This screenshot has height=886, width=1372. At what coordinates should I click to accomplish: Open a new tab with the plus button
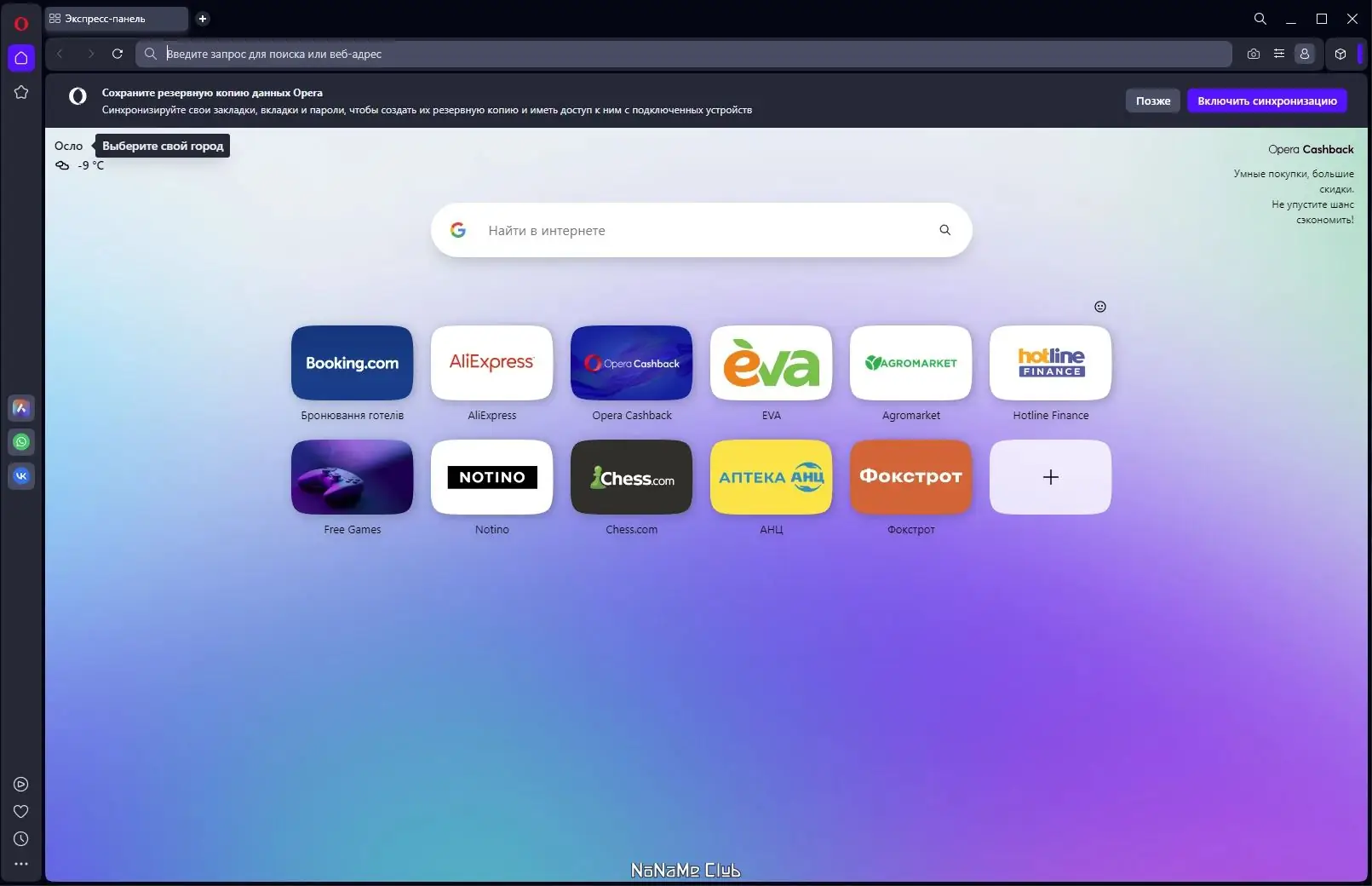tap(203, 19)
